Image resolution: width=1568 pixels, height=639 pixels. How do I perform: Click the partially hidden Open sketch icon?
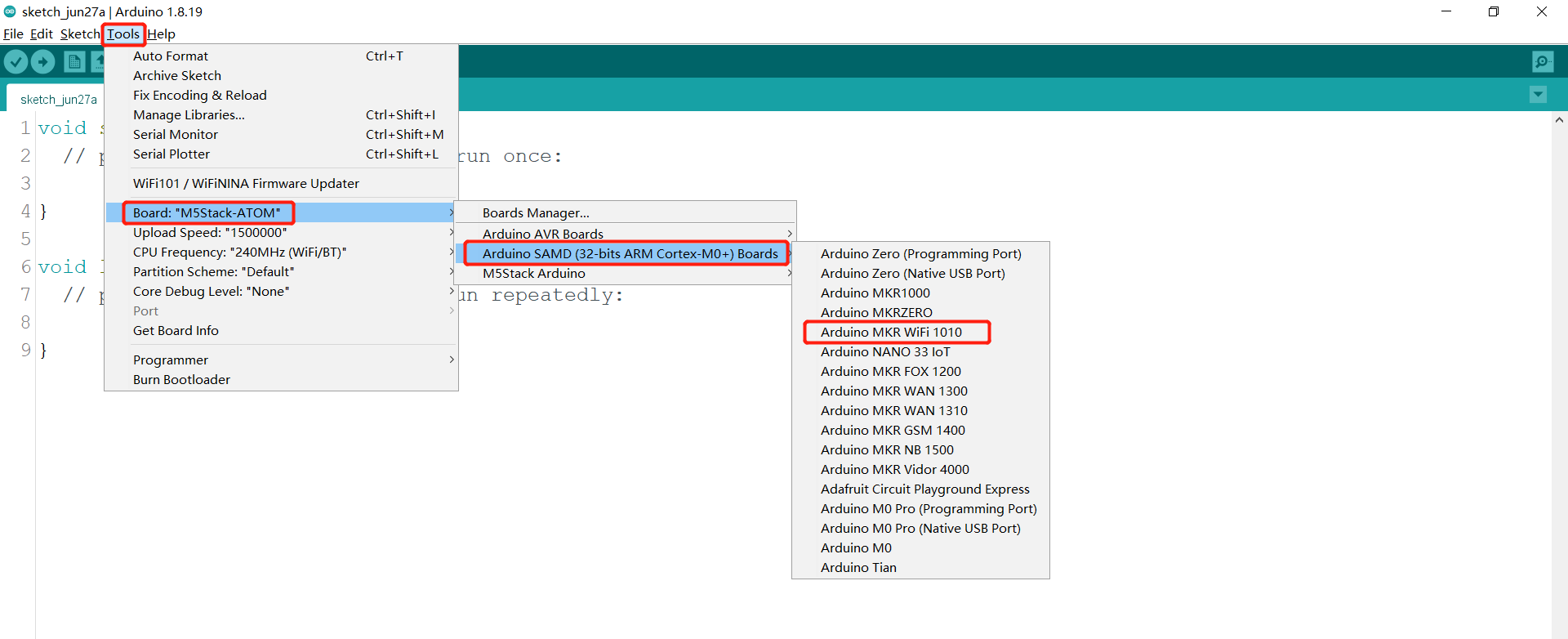(98, 61)
